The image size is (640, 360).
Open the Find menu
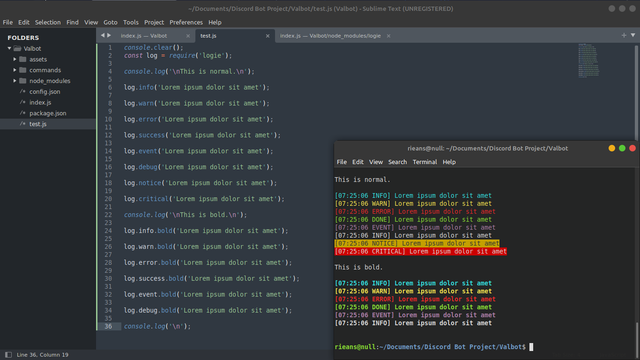tap(72, 22)
